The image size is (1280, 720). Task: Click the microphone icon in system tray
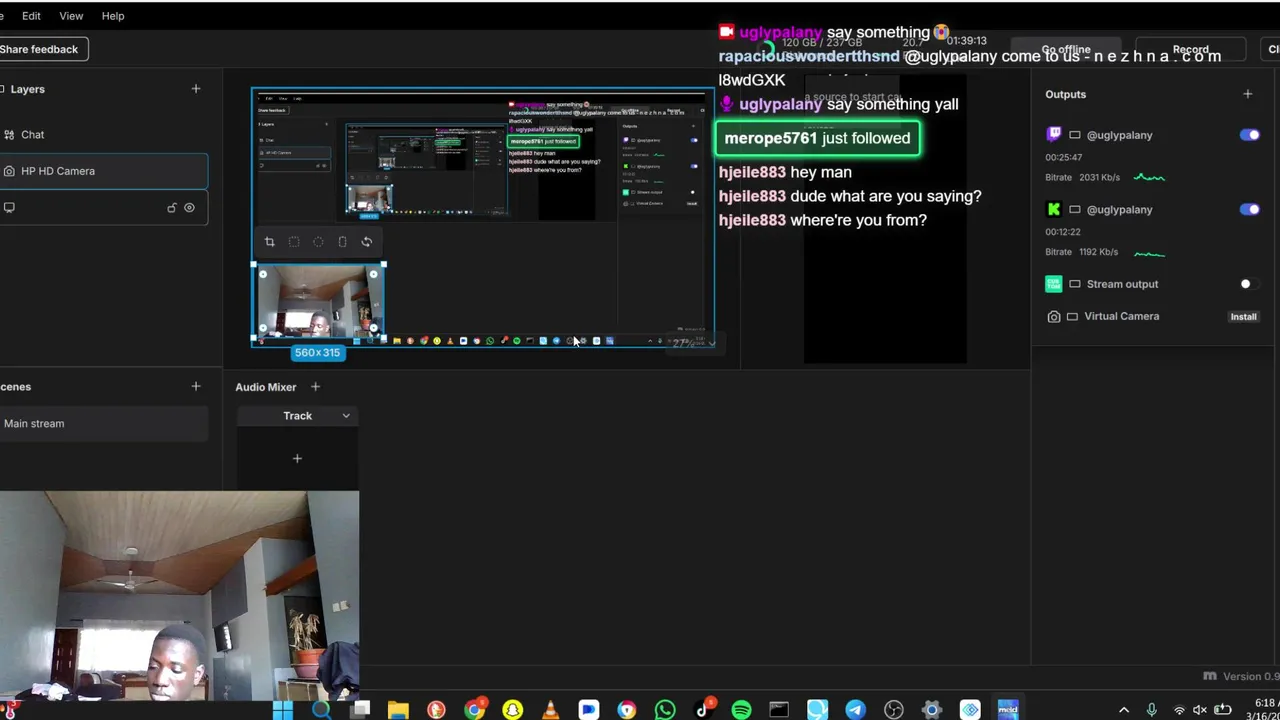tap(1151, 710)
